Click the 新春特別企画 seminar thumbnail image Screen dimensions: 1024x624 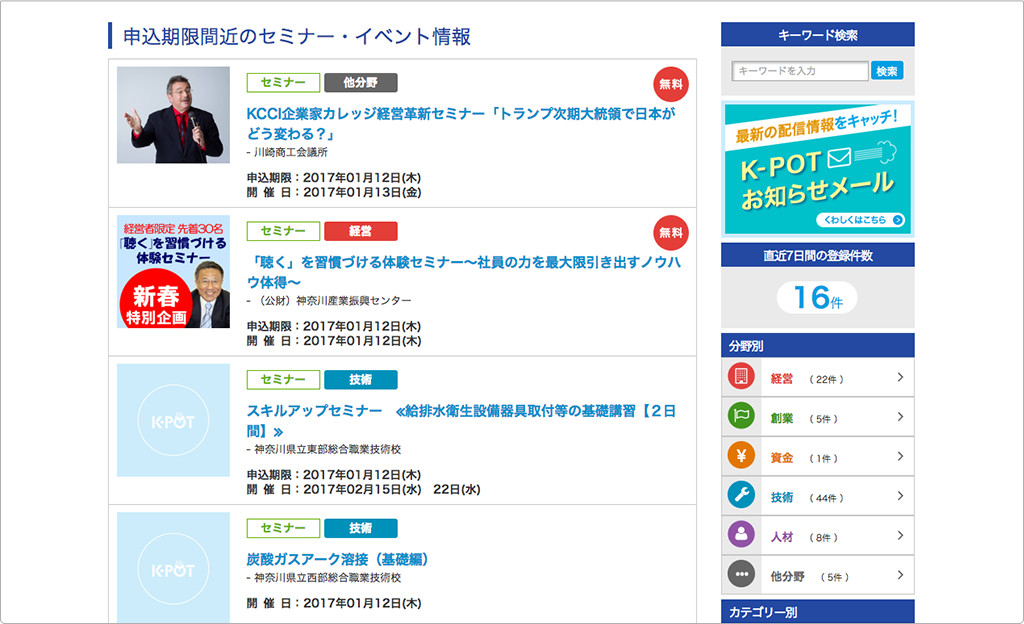click(173, 272)
